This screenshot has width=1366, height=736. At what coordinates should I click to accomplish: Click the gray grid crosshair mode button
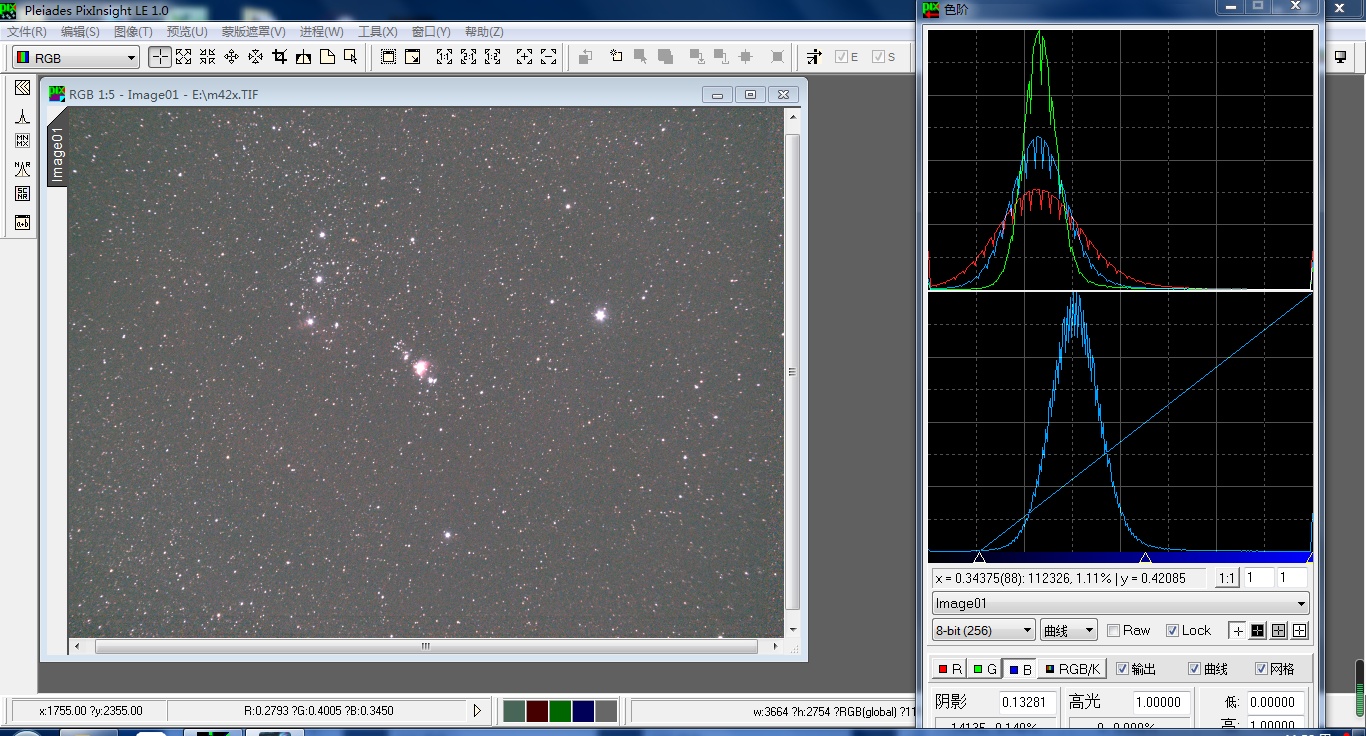pyautogui.click(x=1279, y=631)
